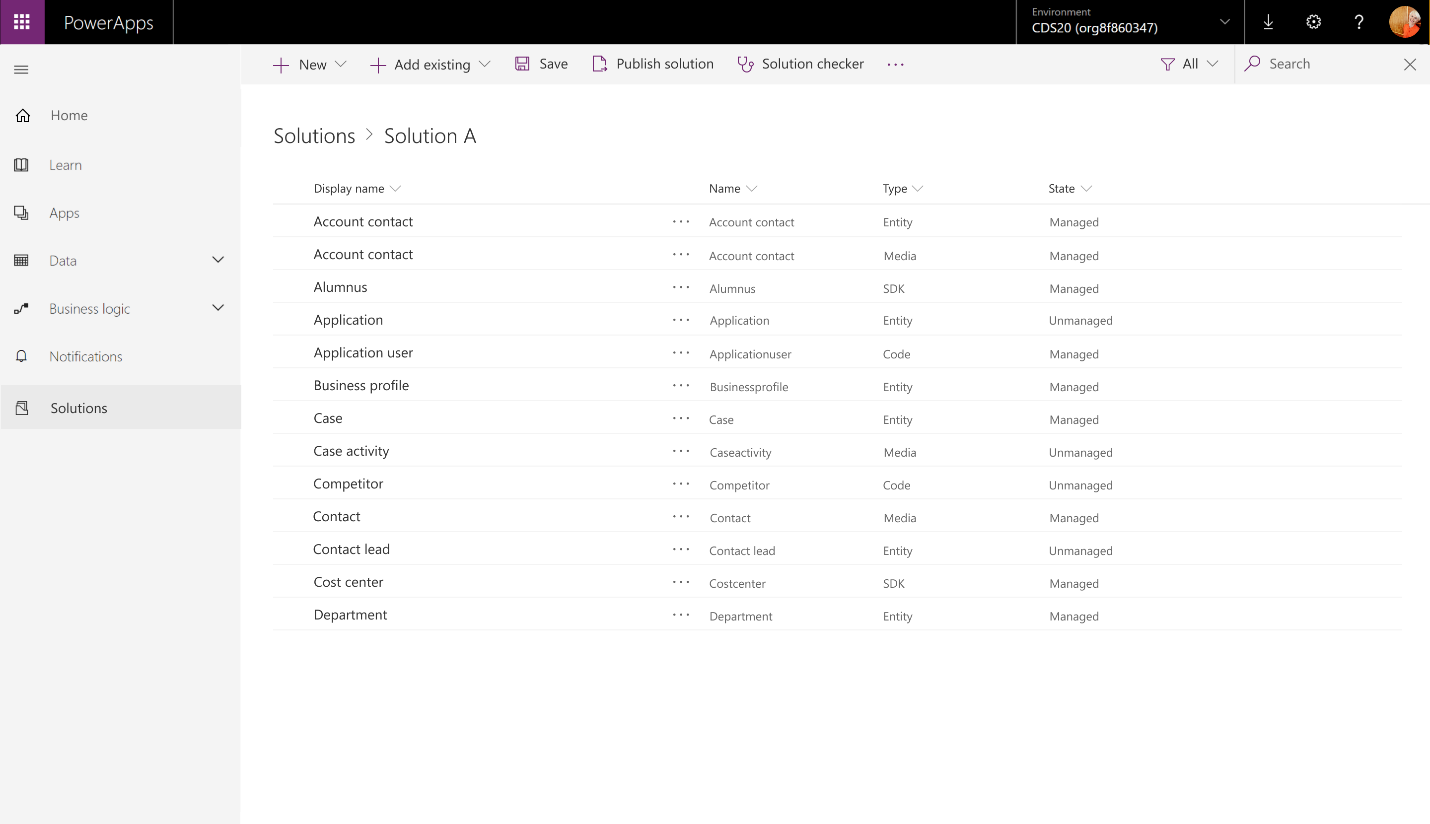The width and height of the screenshot is (1430, 824).
Task: Open Notifications in the sidebar
Action: (x=85, y=356)
